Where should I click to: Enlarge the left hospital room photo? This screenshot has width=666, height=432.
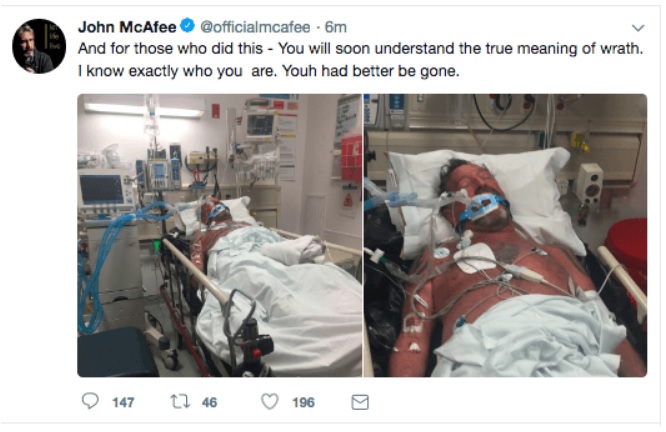pyautogui.click(x=219, y=235)
